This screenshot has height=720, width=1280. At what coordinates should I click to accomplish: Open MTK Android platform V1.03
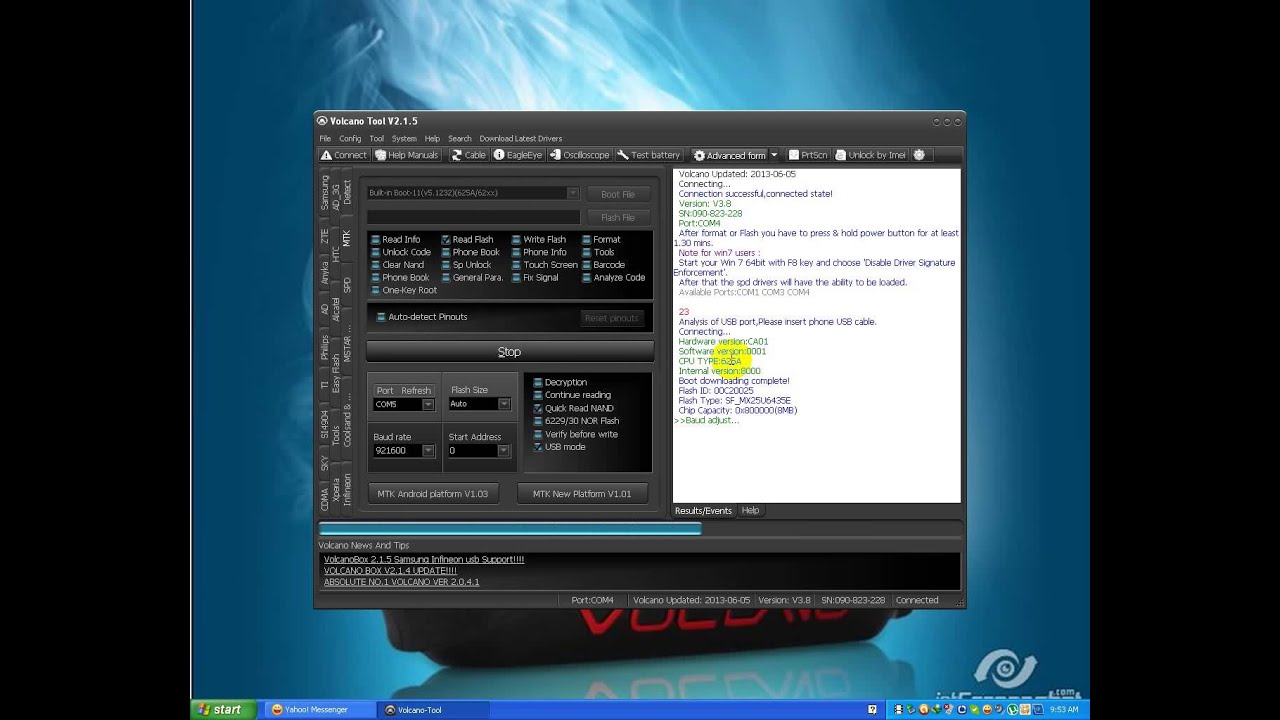433,494
